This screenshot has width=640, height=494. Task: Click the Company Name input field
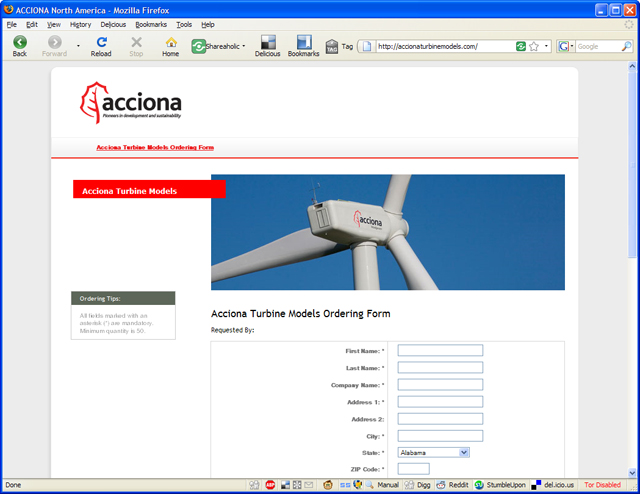click(440, 385)
